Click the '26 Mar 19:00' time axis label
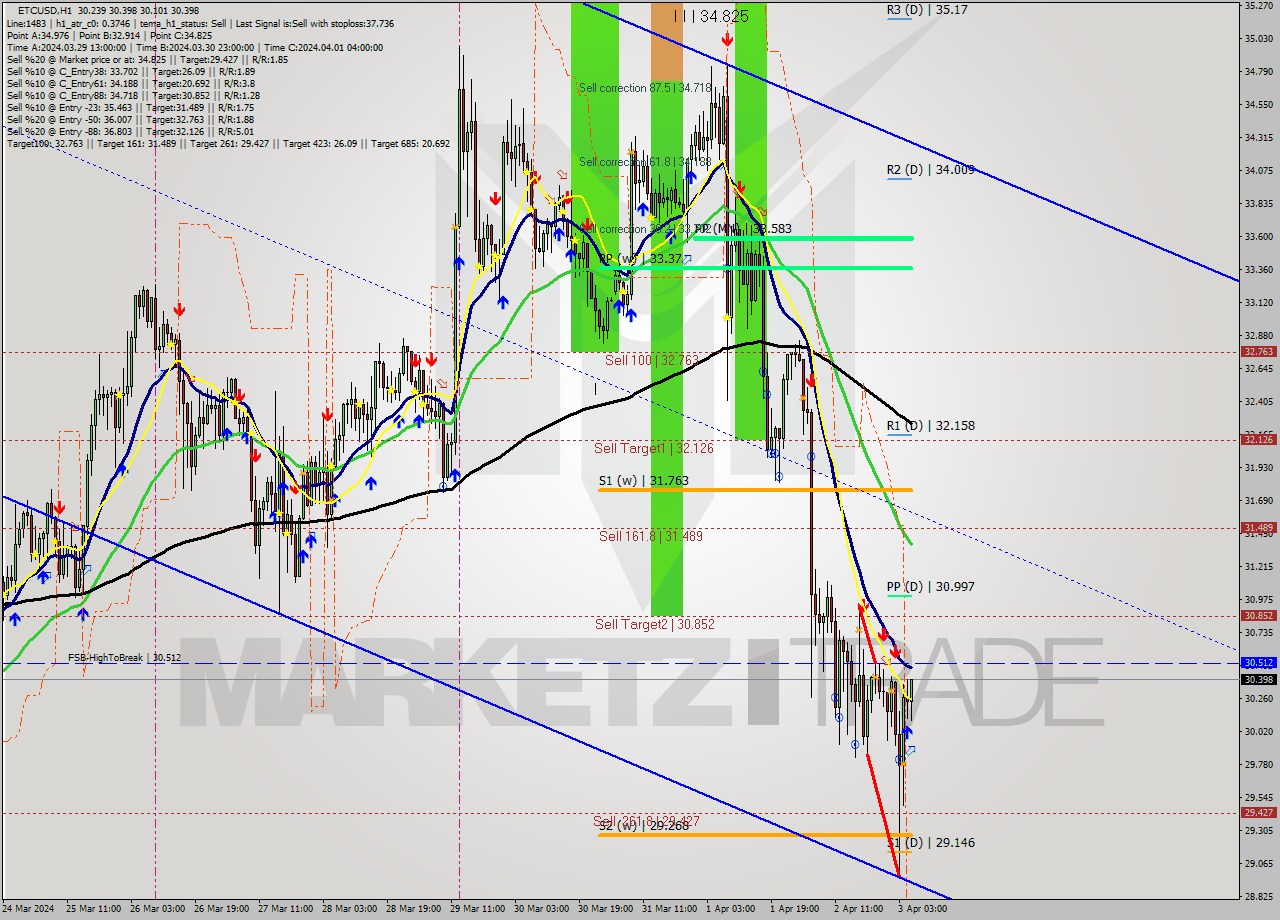The height and width of the screenshot is (920, 1280). coord(222,910)
